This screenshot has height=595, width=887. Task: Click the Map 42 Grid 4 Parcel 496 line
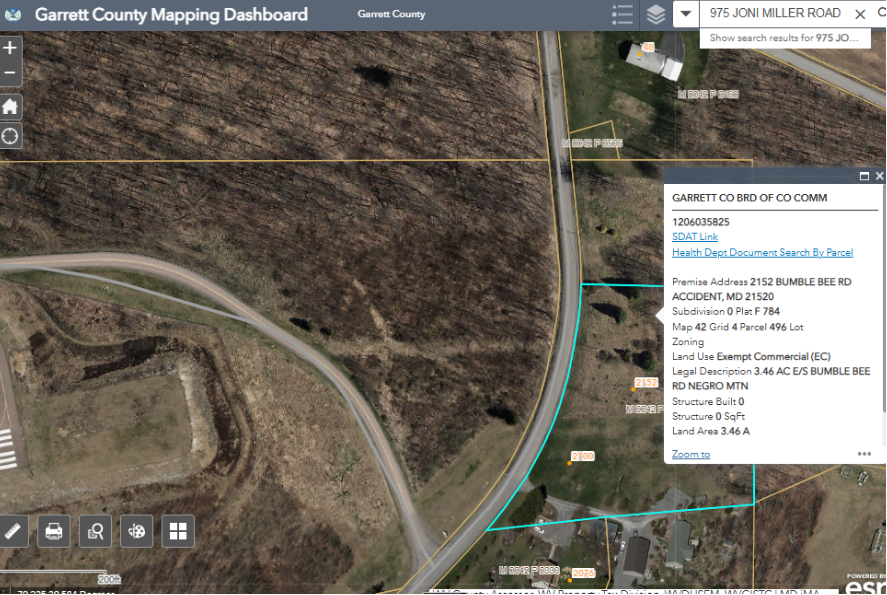pos(738,327)
